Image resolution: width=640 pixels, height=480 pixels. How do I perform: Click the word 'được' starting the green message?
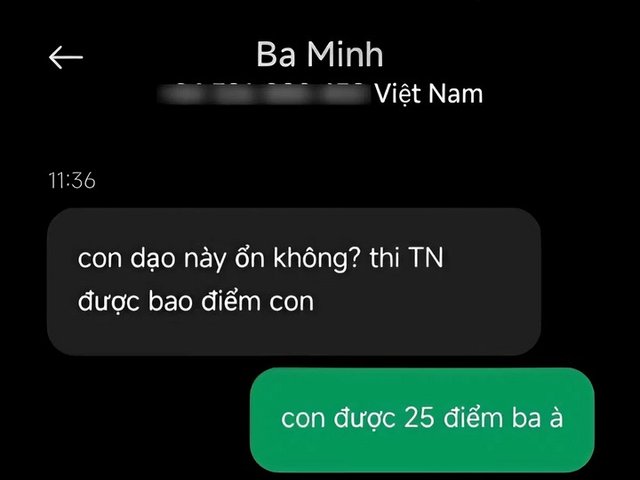pos(364,419)
